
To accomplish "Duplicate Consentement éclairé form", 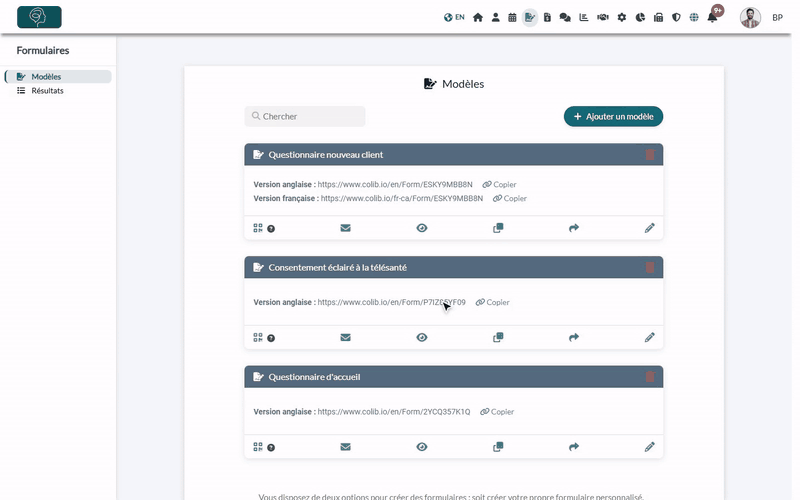I will [498, 337].
